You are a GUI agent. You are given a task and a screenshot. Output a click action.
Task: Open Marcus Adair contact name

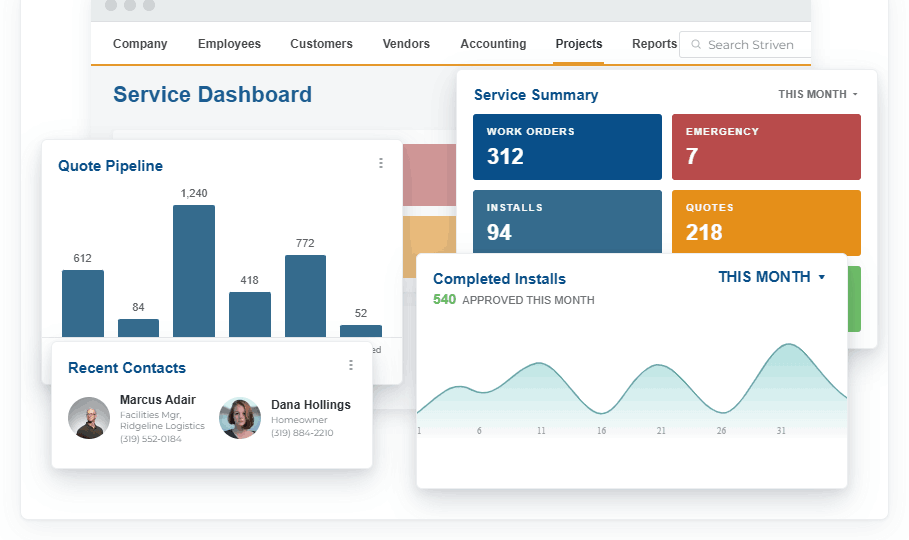158,400
